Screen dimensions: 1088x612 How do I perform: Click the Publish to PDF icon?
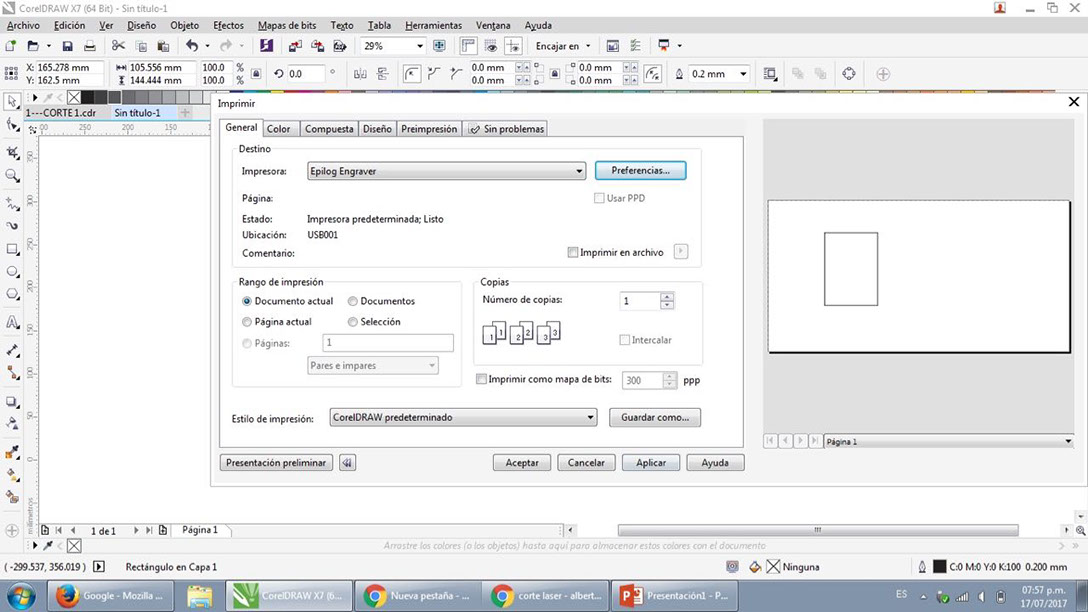tap(340, 46)
